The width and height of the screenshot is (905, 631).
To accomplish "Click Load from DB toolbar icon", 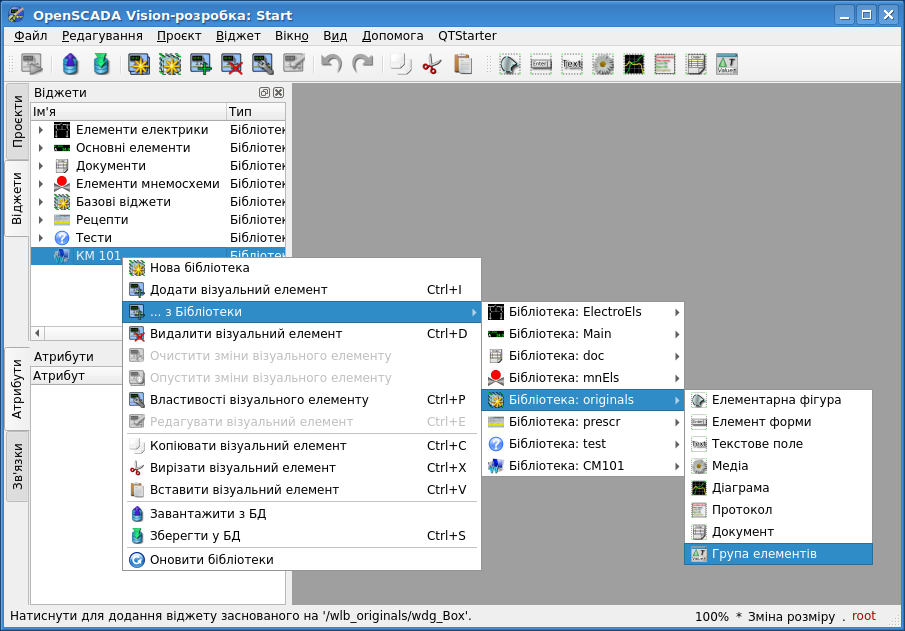I will pos(70,65).
